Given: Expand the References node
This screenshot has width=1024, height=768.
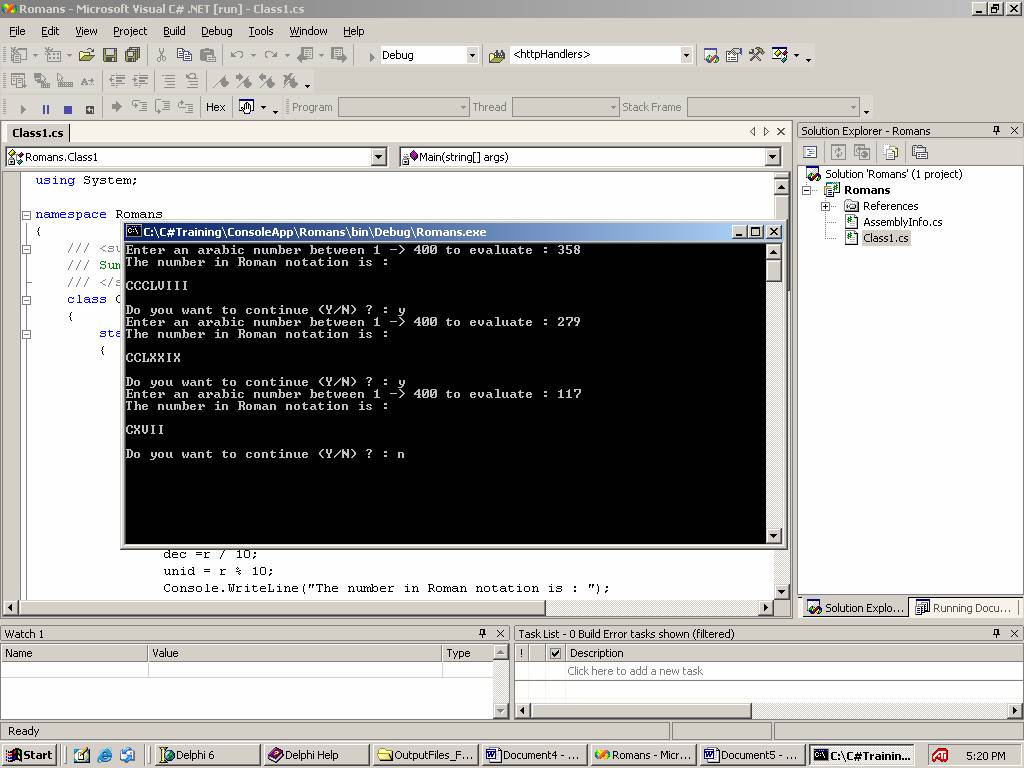Looking at the screenshot, I should click(826, 206).
